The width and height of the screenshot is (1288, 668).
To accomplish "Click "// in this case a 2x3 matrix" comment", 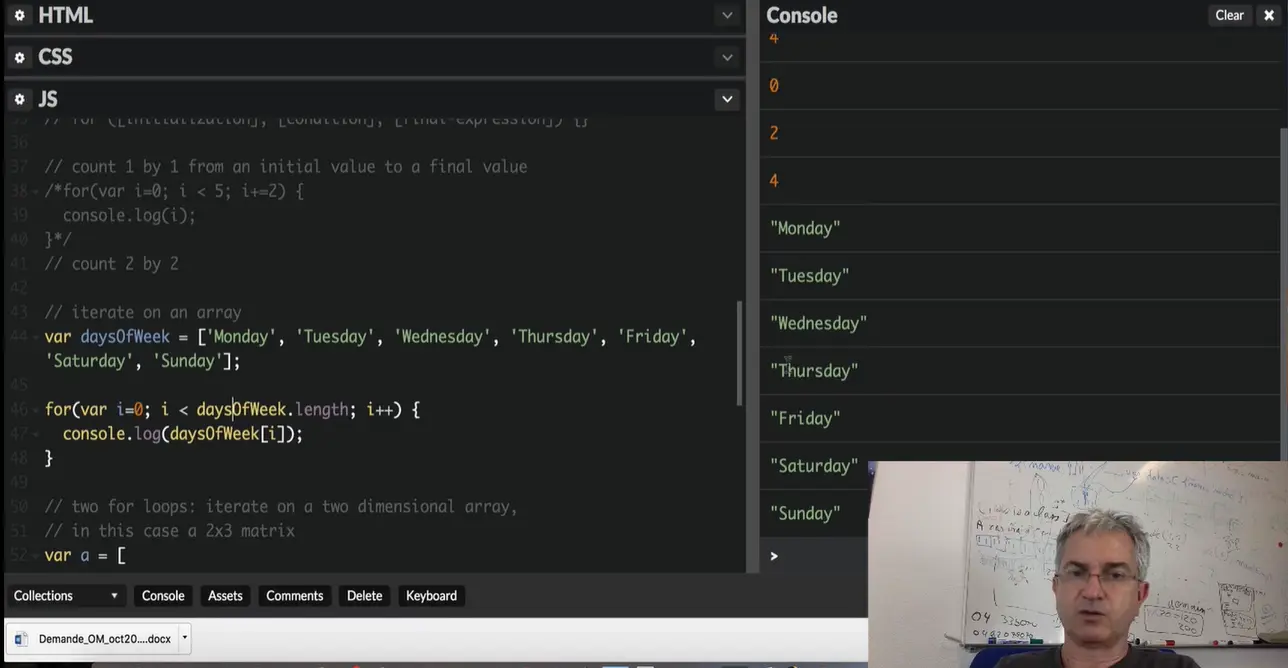I will pos(169,531).
